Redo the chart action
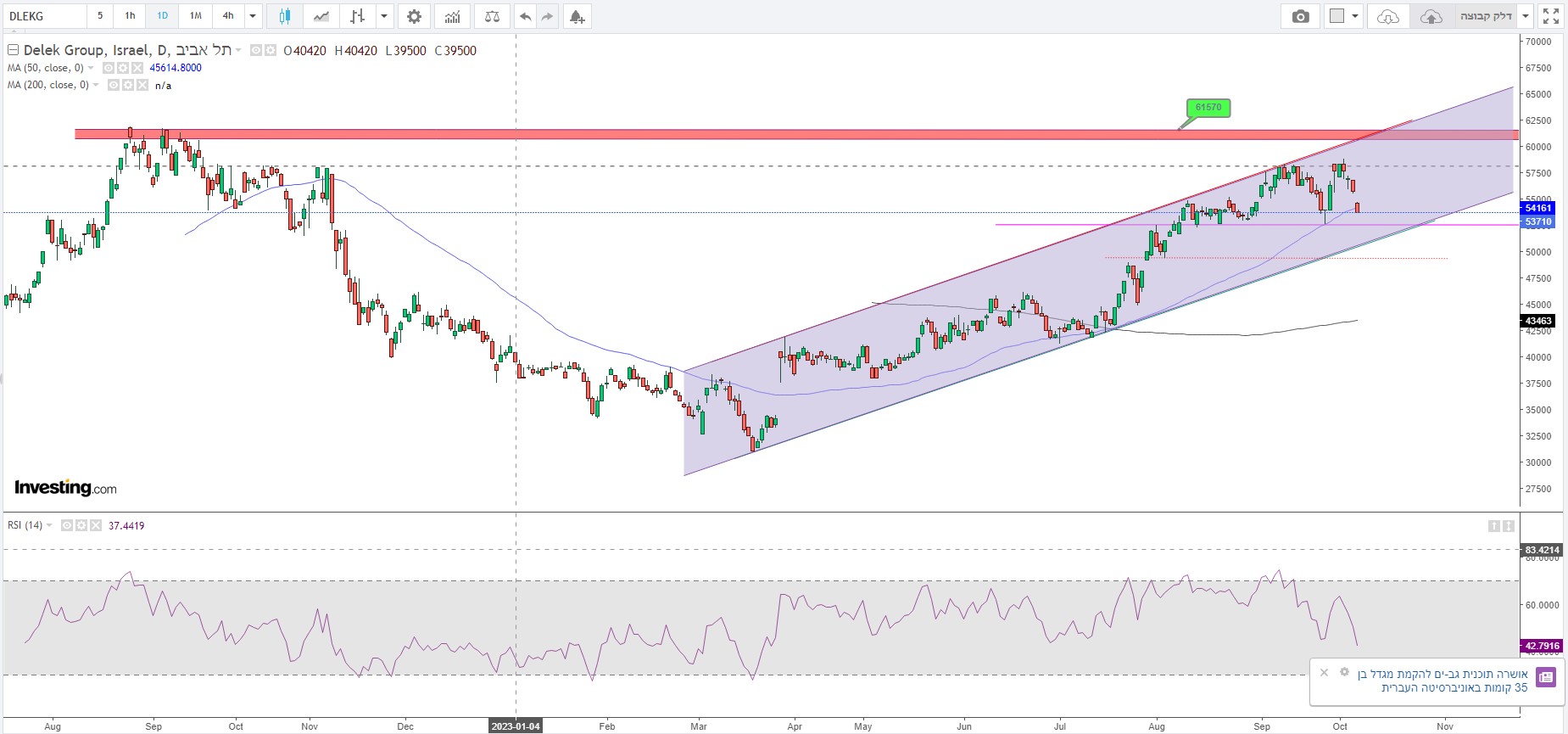Image resolution: width=1568 pixels, height=734 pixels. [547, 16]
